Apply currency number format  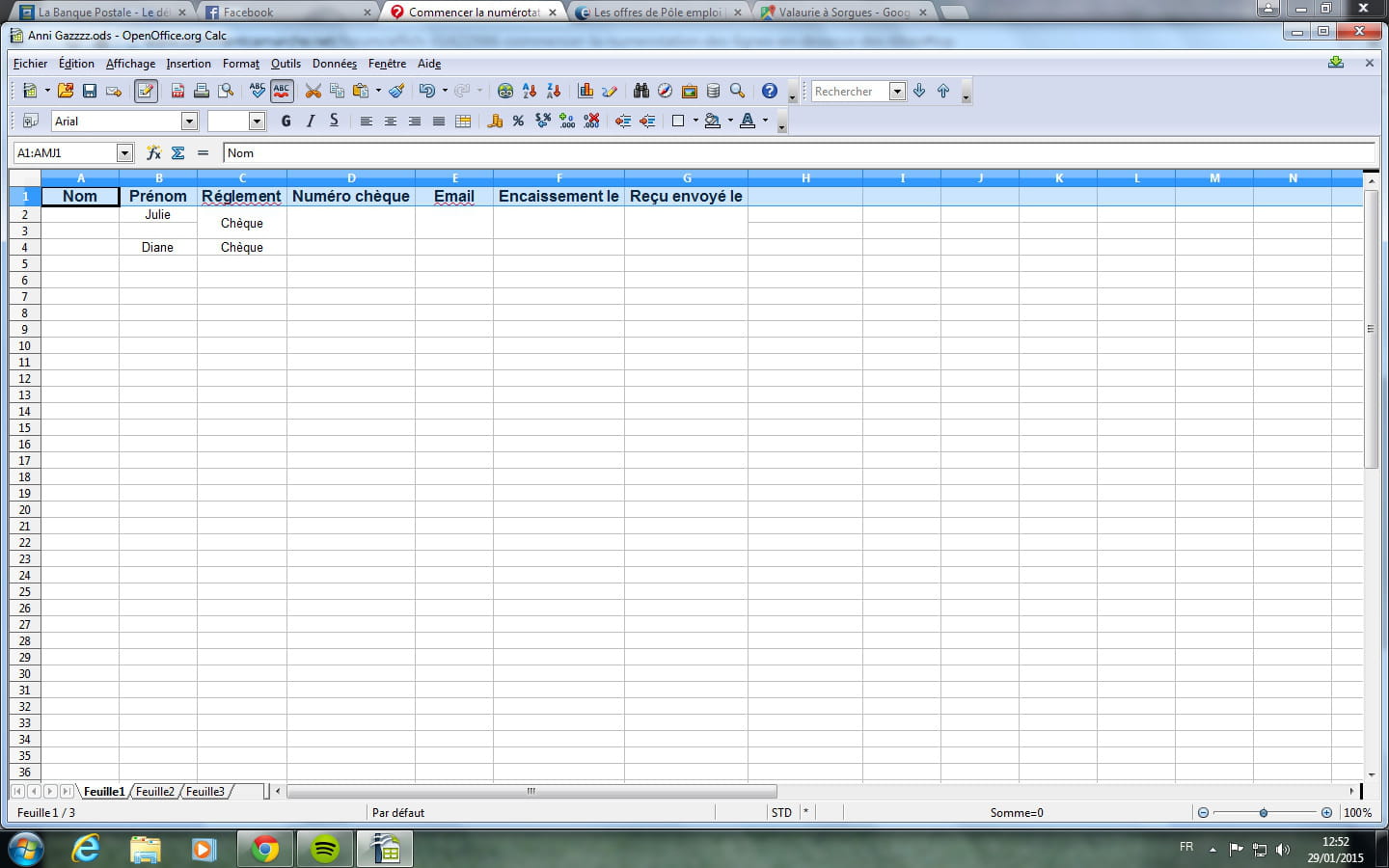point(495,121)
